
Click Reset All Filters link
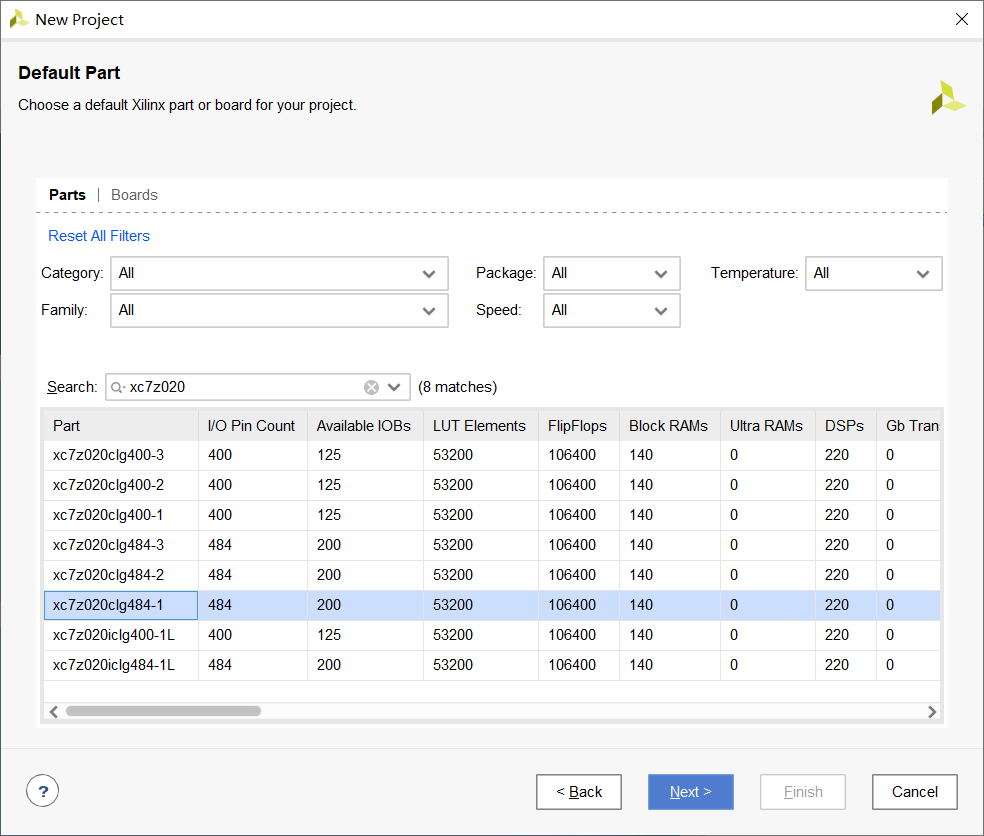tap(99, 236)
